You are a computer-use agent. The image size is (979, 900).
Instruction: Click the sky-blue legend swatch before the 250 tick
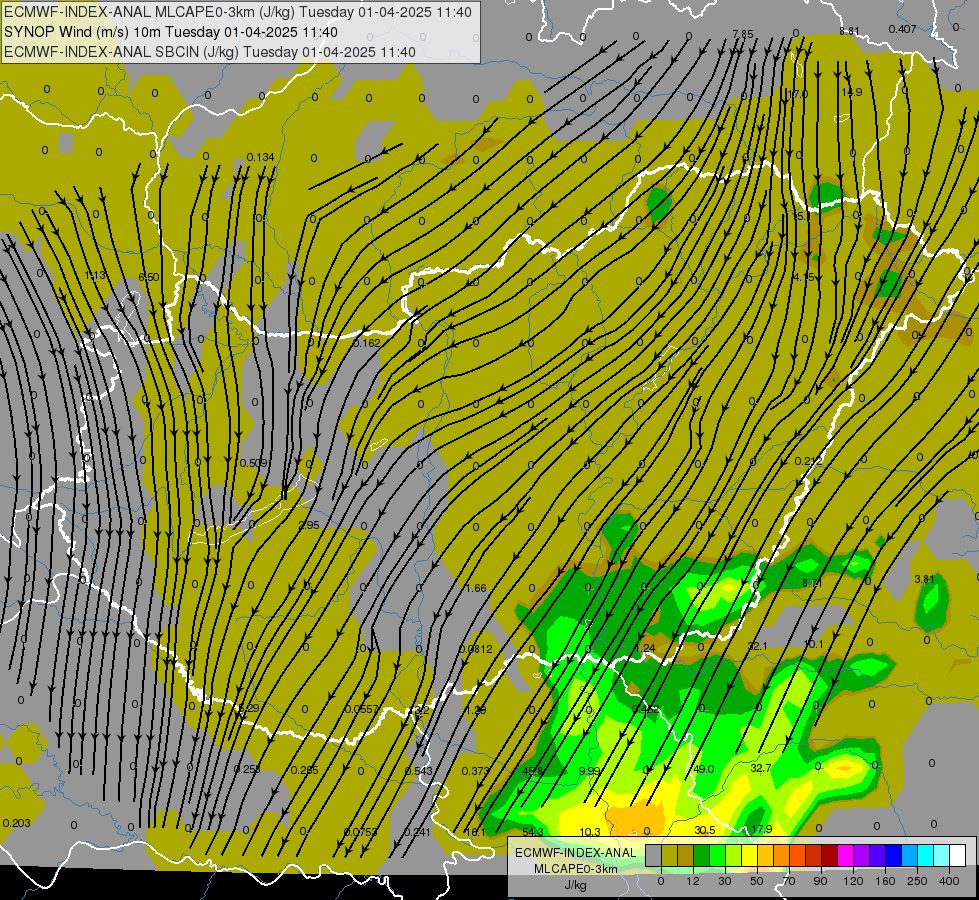910,855
